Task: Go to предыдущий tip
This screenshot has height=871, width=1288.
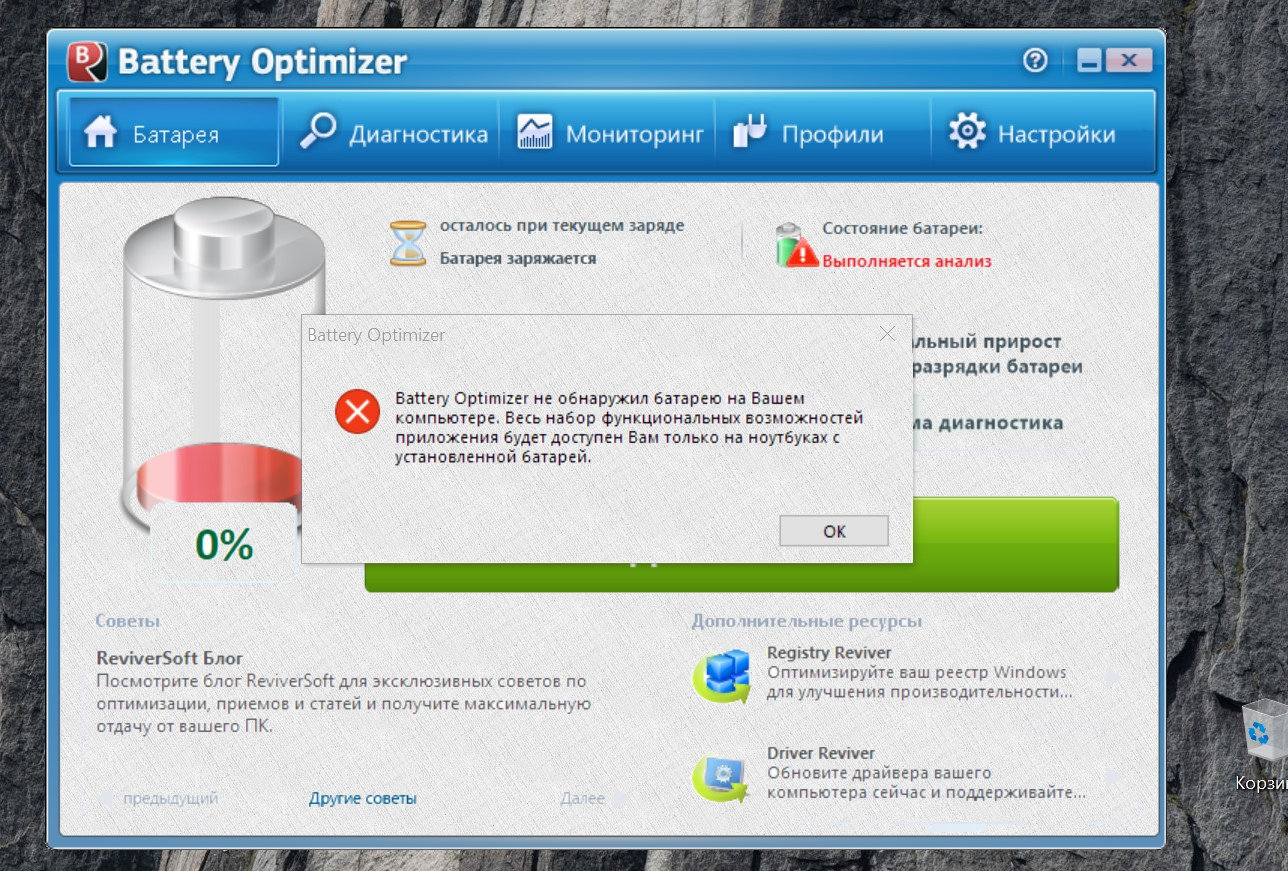Action: (170, 798)
